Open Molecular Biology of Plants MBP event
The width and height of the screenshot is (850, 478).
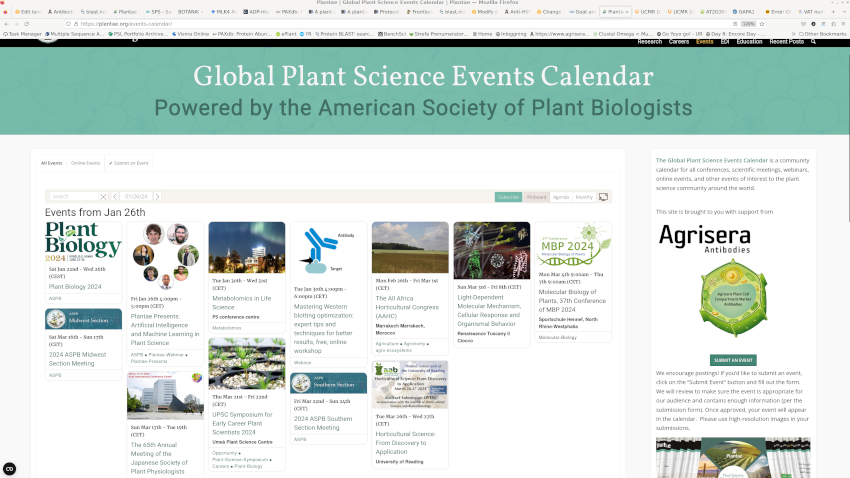pos(572,301)
